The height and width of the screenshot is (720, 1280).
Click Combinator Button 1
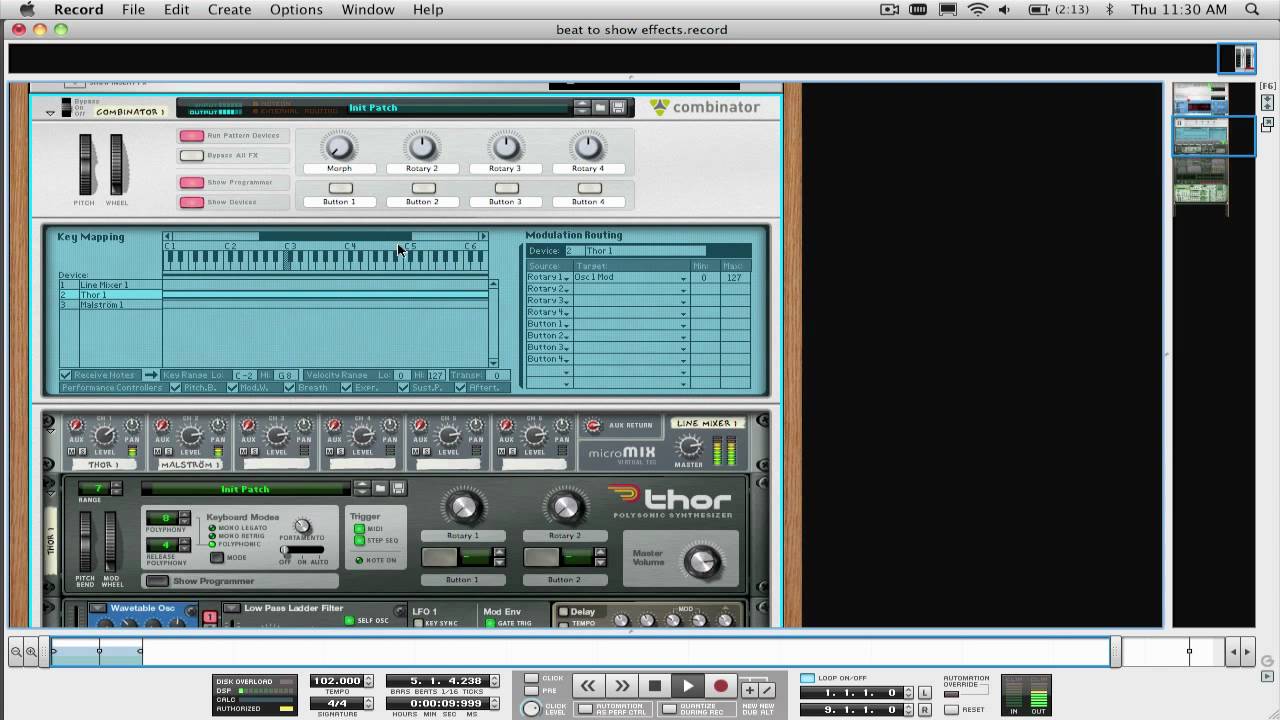tap(340, 188)
